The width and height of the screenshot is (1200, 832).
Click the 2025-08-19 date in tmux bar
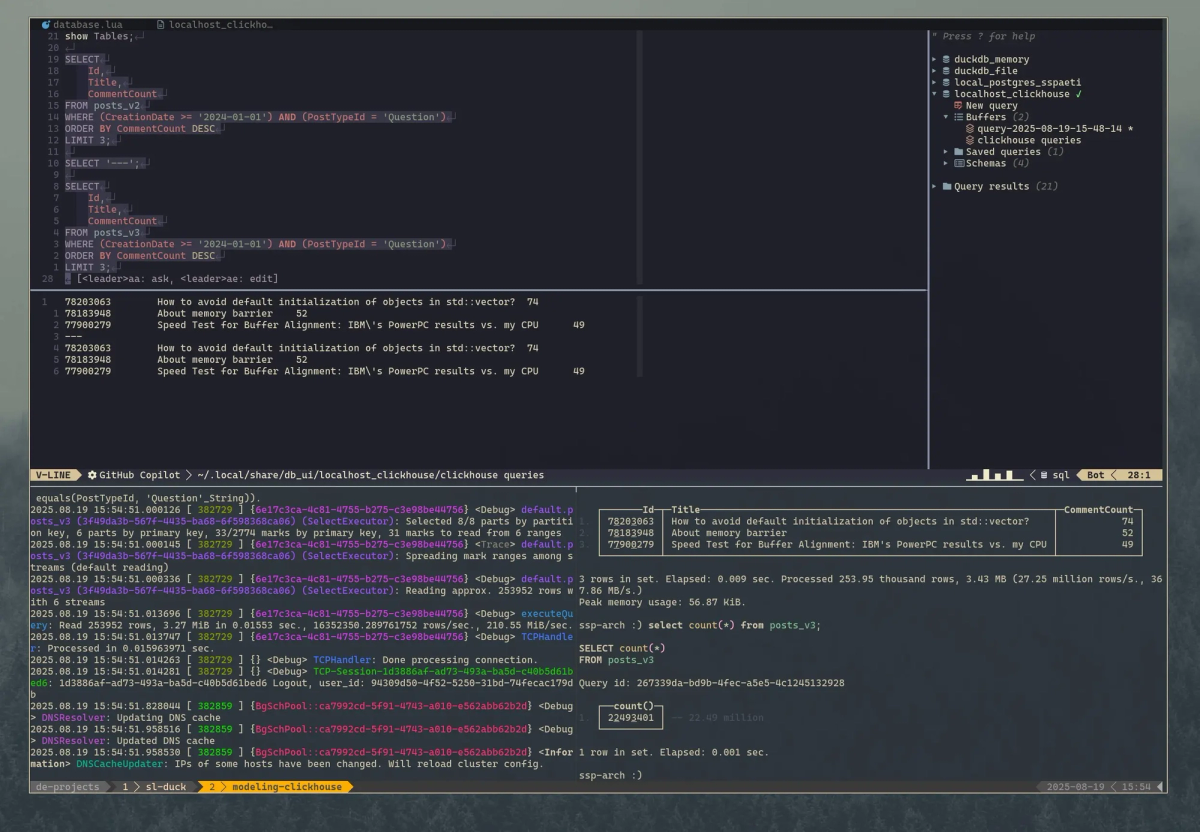coord(1076,787)
